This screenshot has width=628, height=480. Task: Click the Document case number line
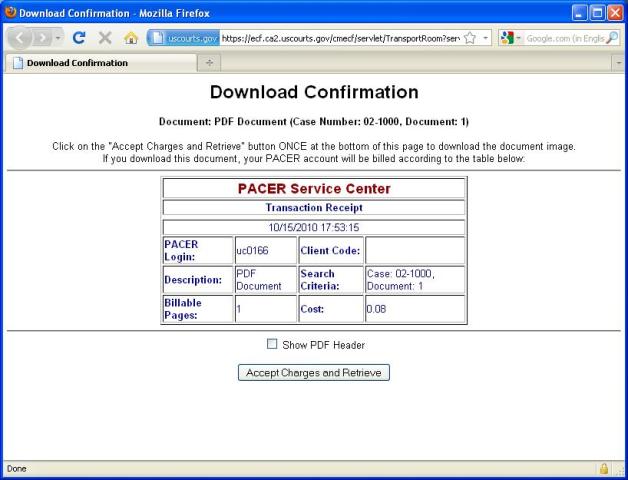(314, 121)
